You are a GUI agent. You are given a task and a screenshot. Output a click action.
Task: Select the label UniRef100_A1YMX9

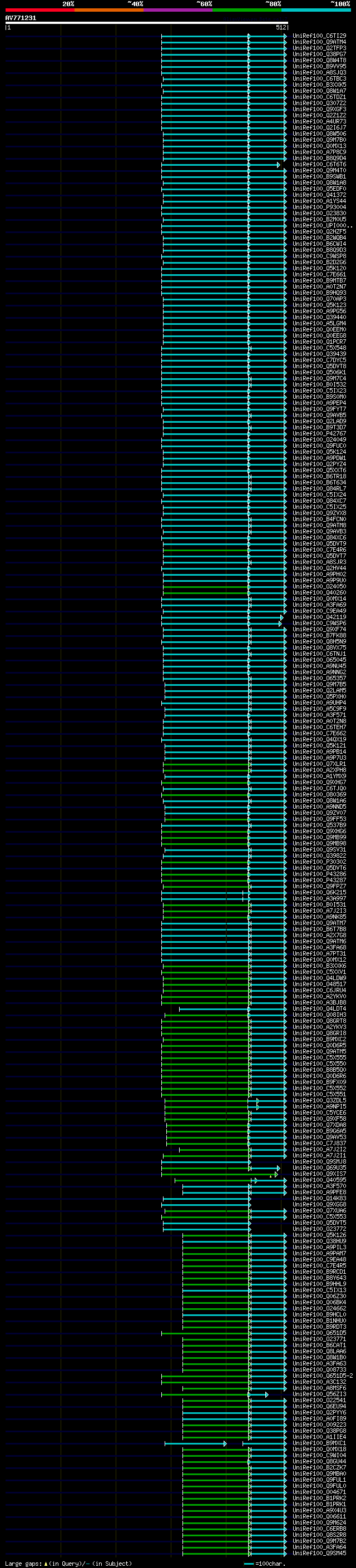point(319,776)
